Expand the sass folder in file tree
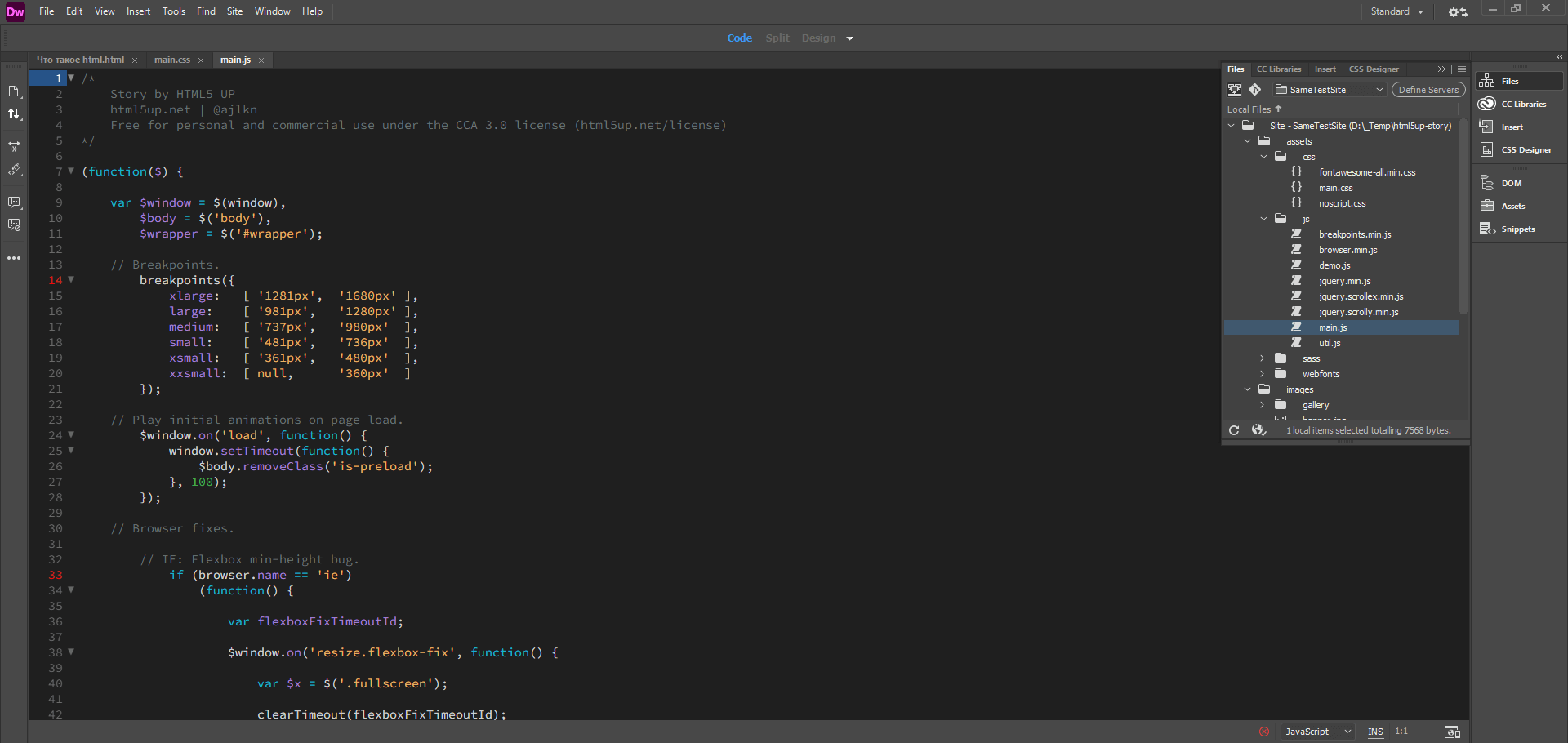 1263,358
